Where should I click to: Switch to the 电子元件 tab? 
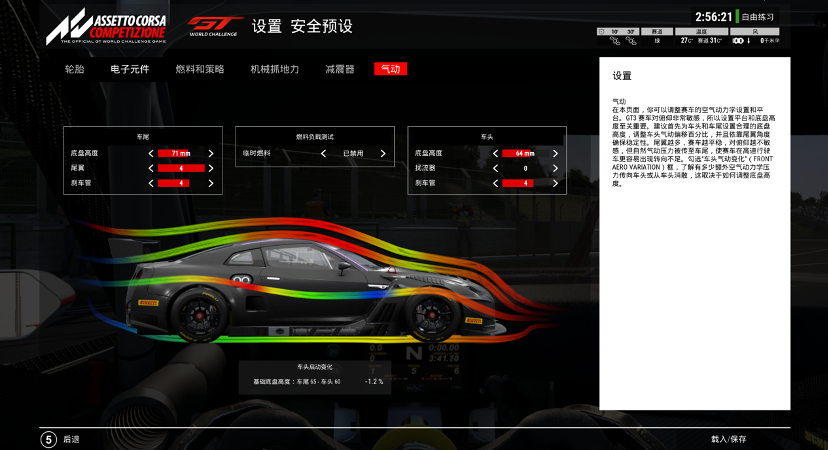[x=130, y=69]
